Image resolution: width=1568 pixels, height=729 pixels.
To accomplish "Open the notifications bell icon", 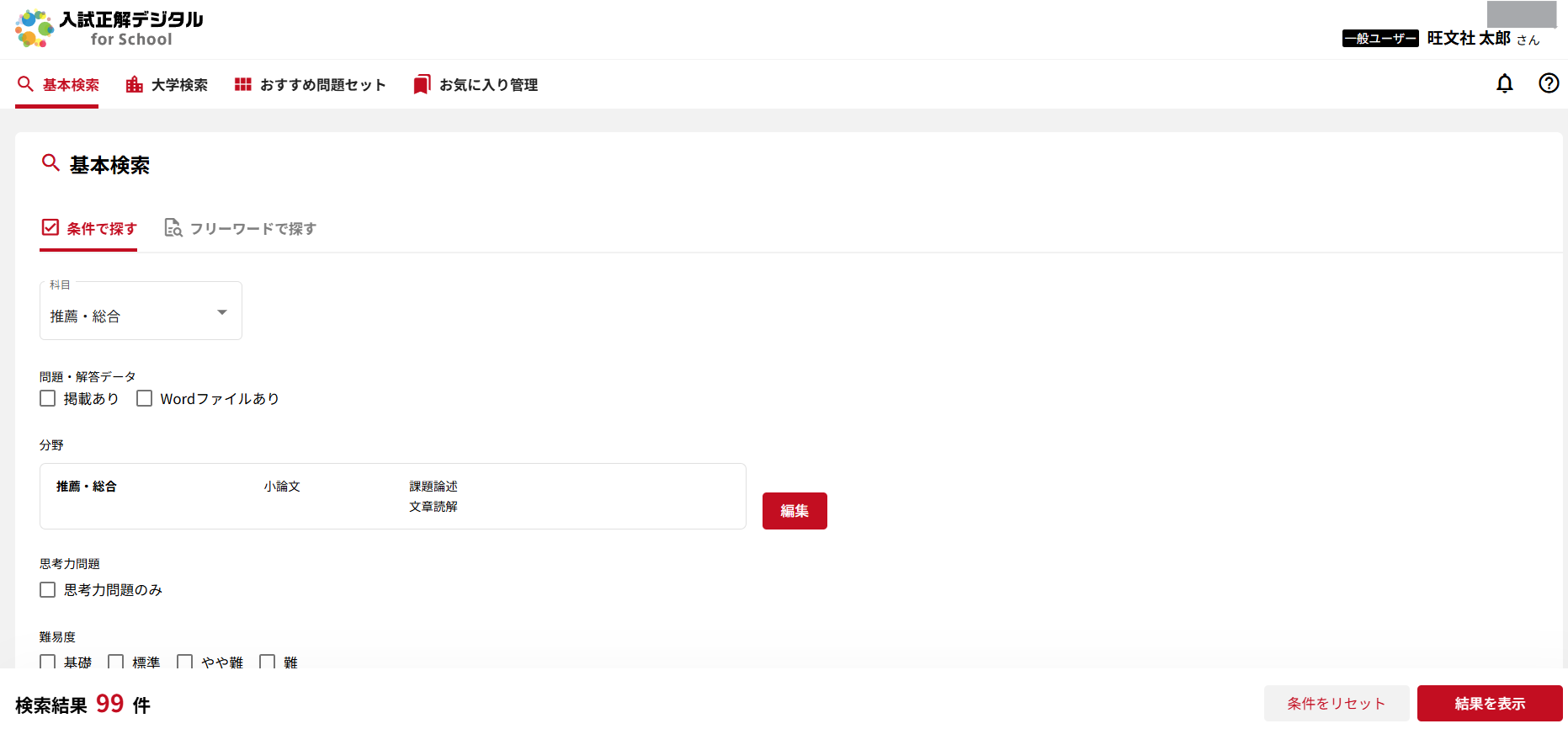I will 1505,83.
